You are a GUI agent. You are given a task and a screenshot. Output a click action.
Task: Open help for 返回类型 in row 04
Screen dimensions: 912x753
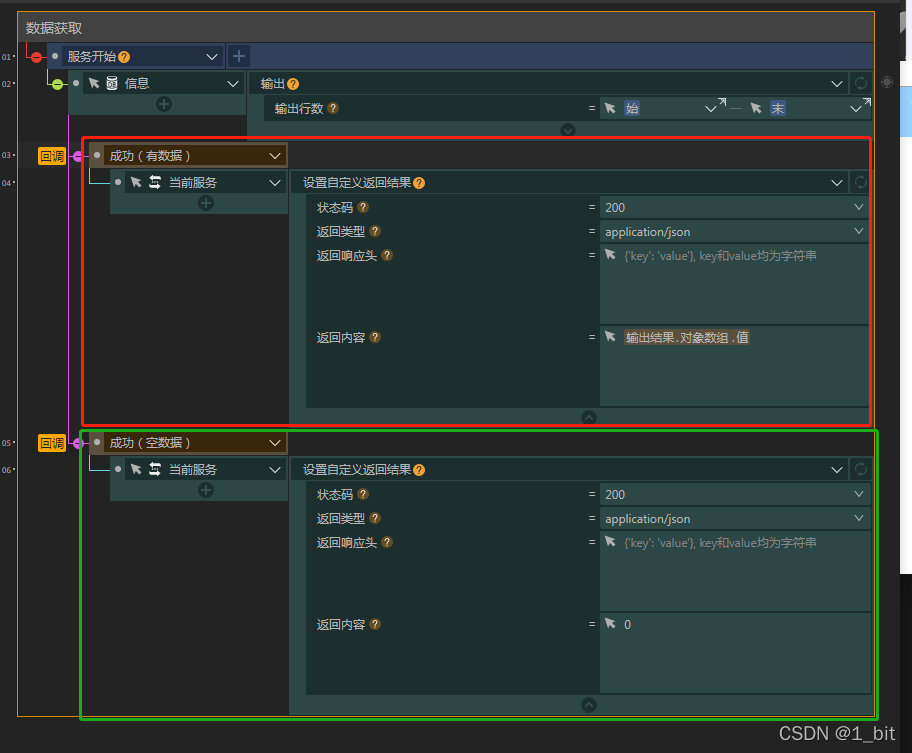375,231
